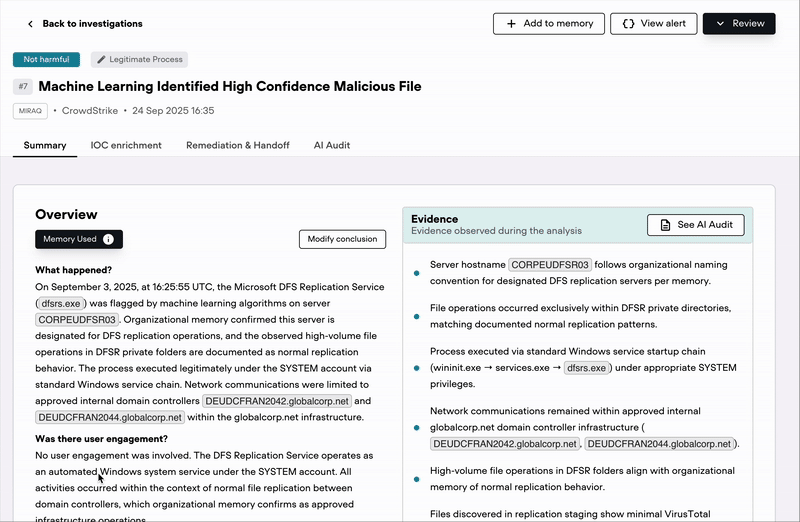Image resolution: width=800 pixels, height=522 pixels.
Task: Click DEUDCFRAN2042.globalcorp.net chip in Evidence
Action: tap(505, 444)
